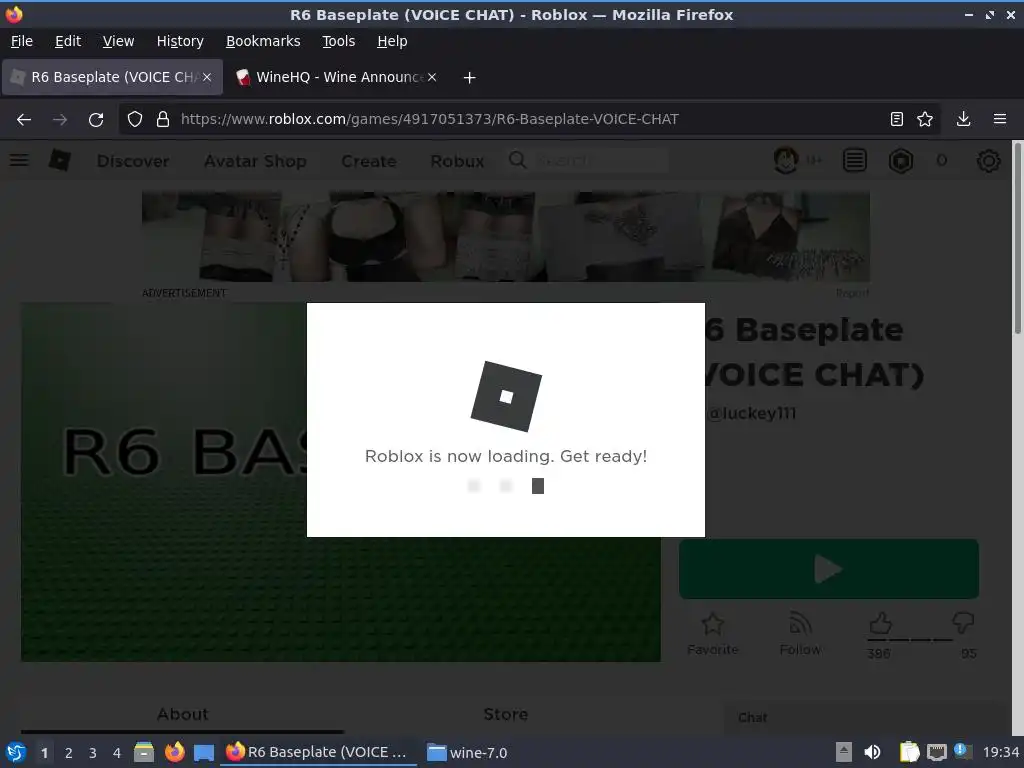Switch to the Store tab
This screenshot has width=1024, height=768.
pyautogui.click(x=505, y=714)
